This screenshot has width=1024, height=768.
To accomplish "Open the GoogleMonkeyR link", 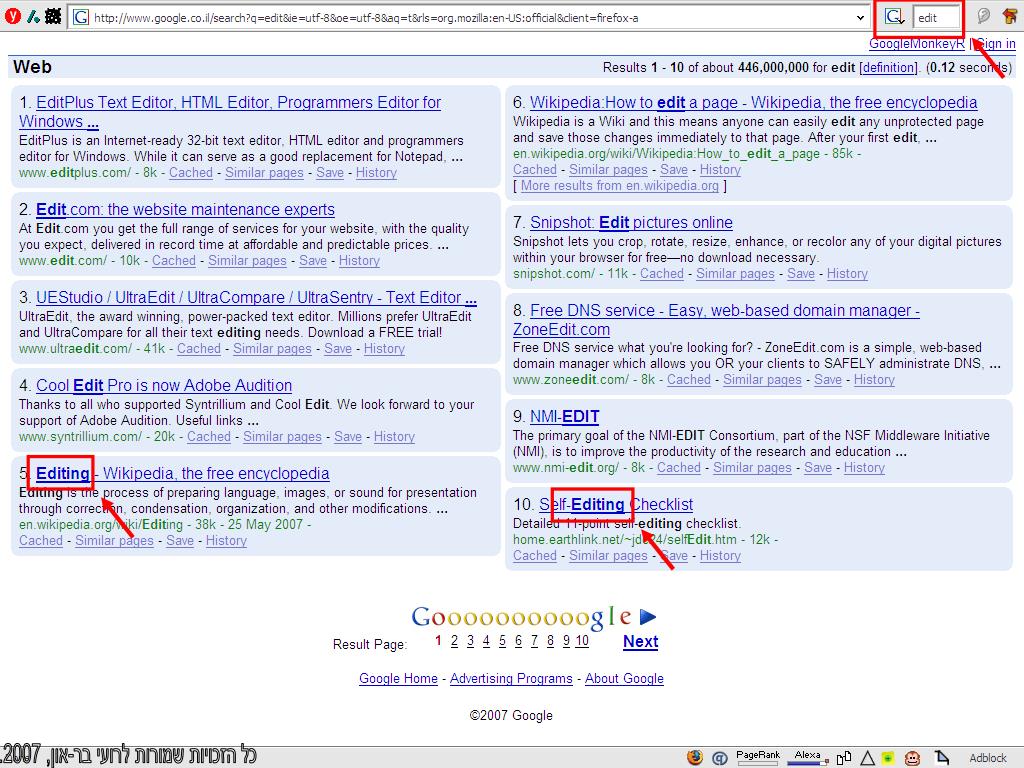I will tap(916, 44).
